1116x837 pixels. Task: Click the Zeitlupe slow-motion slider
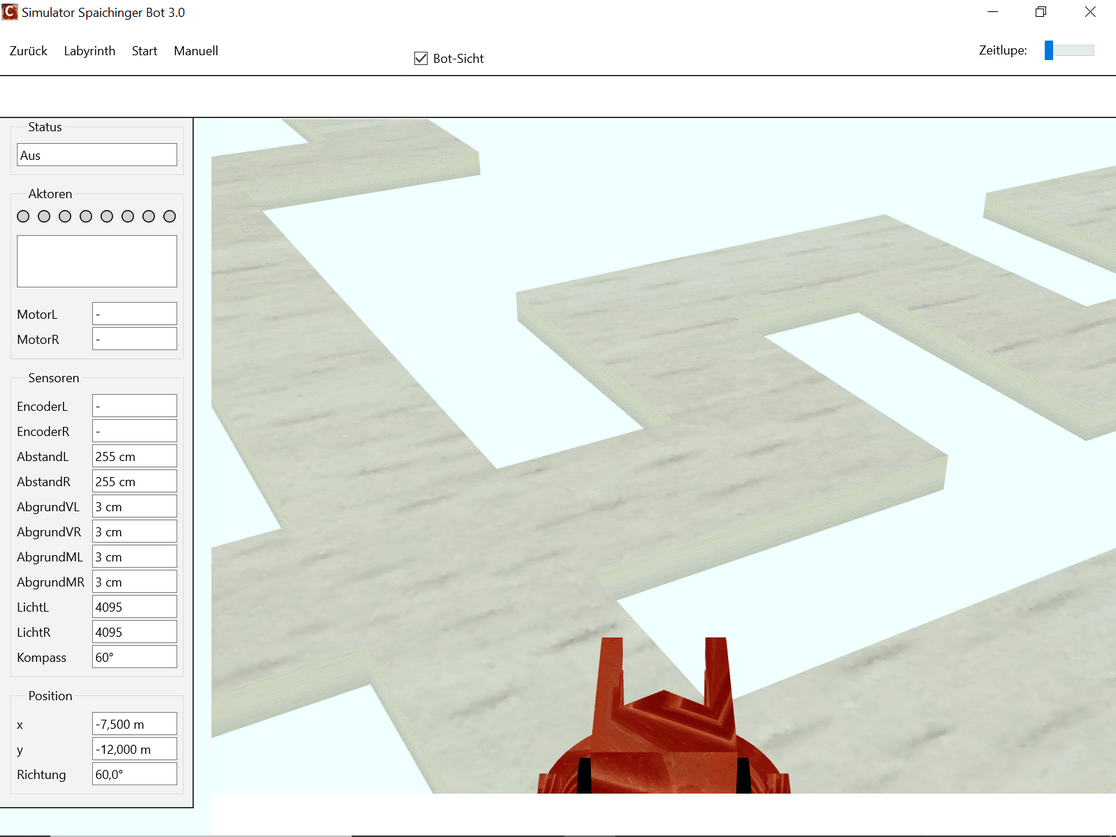coord(1068,50)
